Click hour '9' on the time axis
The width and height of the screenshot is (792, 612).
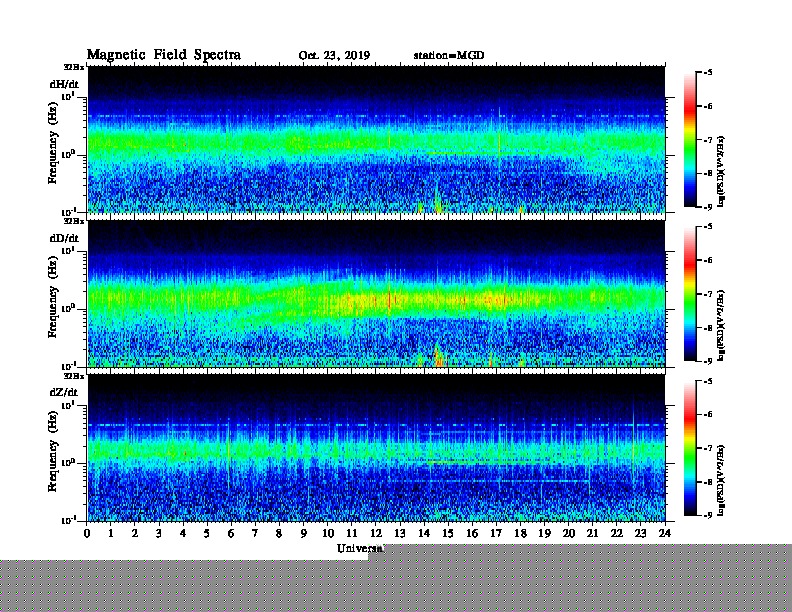tap(304, 533)
